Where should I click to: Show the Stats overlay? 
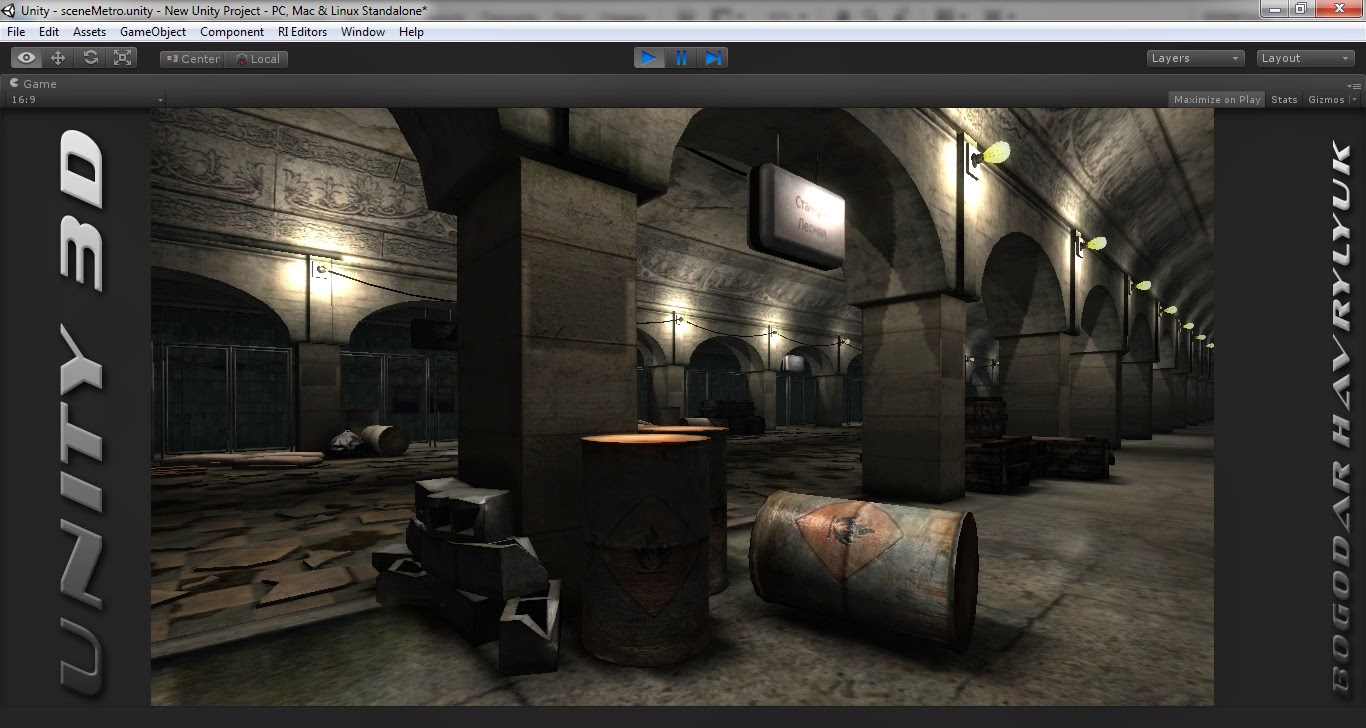(1284, 99)
